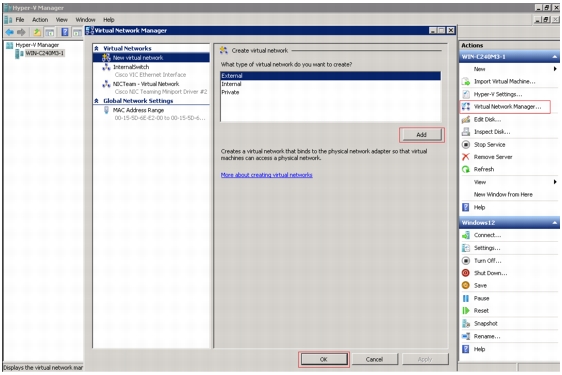
Task: Click the Hyper-V Settings icon
Action: coord(466,94)
